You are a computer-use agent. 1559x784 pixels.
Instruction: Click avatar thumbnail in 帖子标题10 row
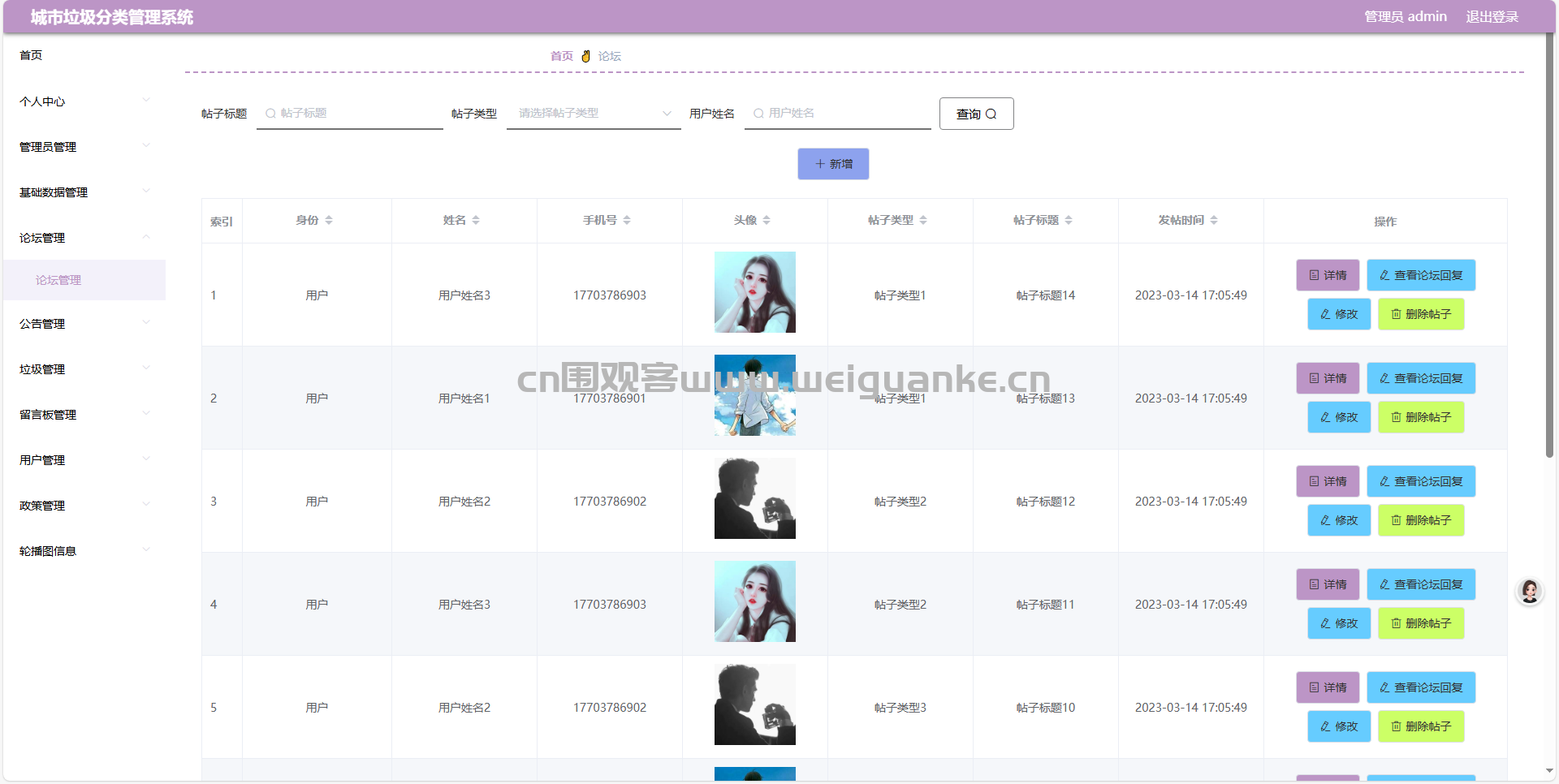click(x=755, y=704)
